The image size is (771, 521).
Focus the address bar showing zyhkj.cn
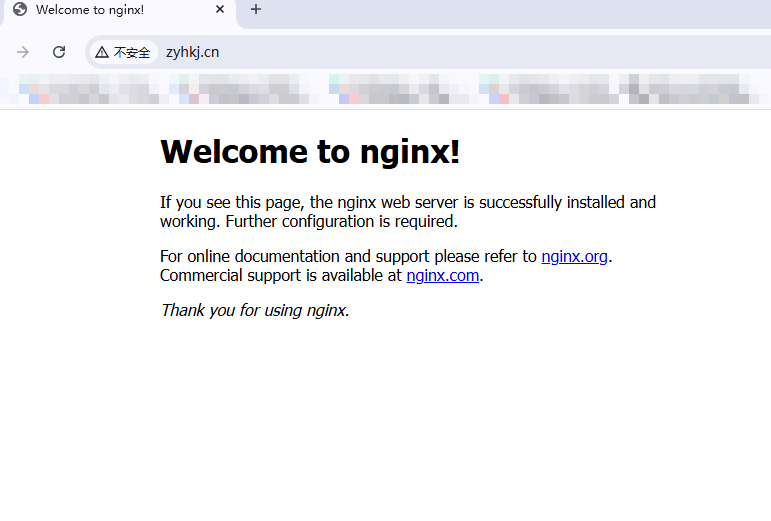428,52
